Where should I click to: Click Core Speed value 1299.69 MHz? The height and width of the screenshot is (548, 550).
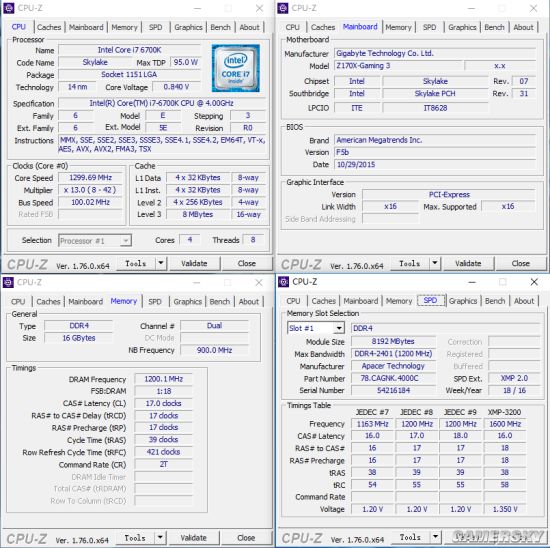(x=90, y=178)
